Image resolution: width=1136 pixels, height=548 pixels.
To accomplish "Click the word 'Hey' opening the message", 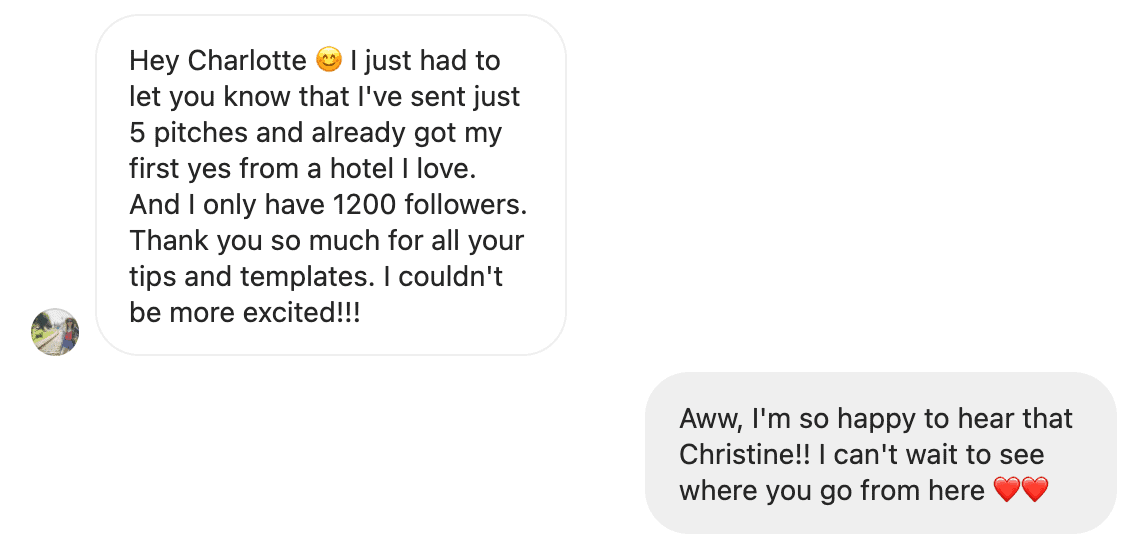I will coord(154,61).
